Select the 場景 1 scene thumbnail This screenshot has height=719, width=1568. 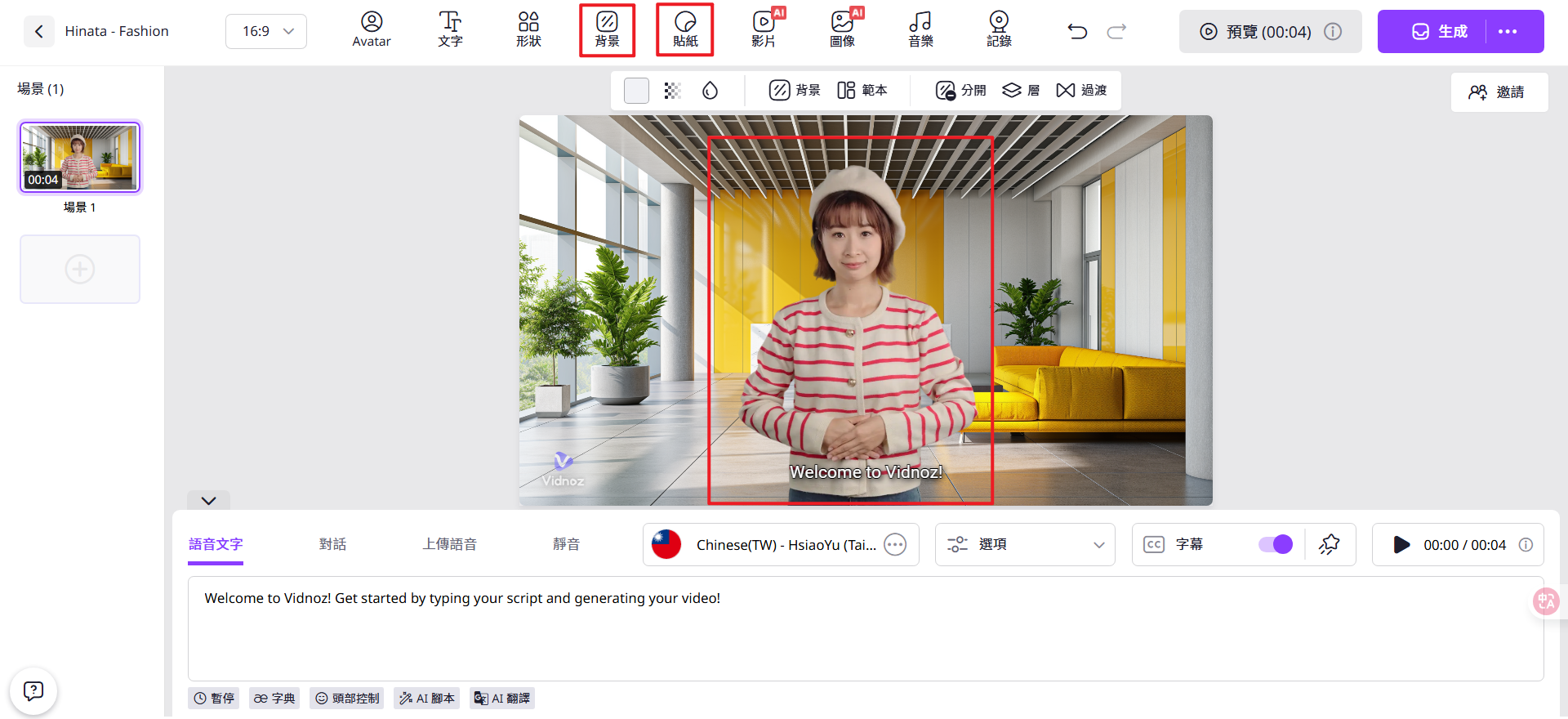(x=80, y=157)
